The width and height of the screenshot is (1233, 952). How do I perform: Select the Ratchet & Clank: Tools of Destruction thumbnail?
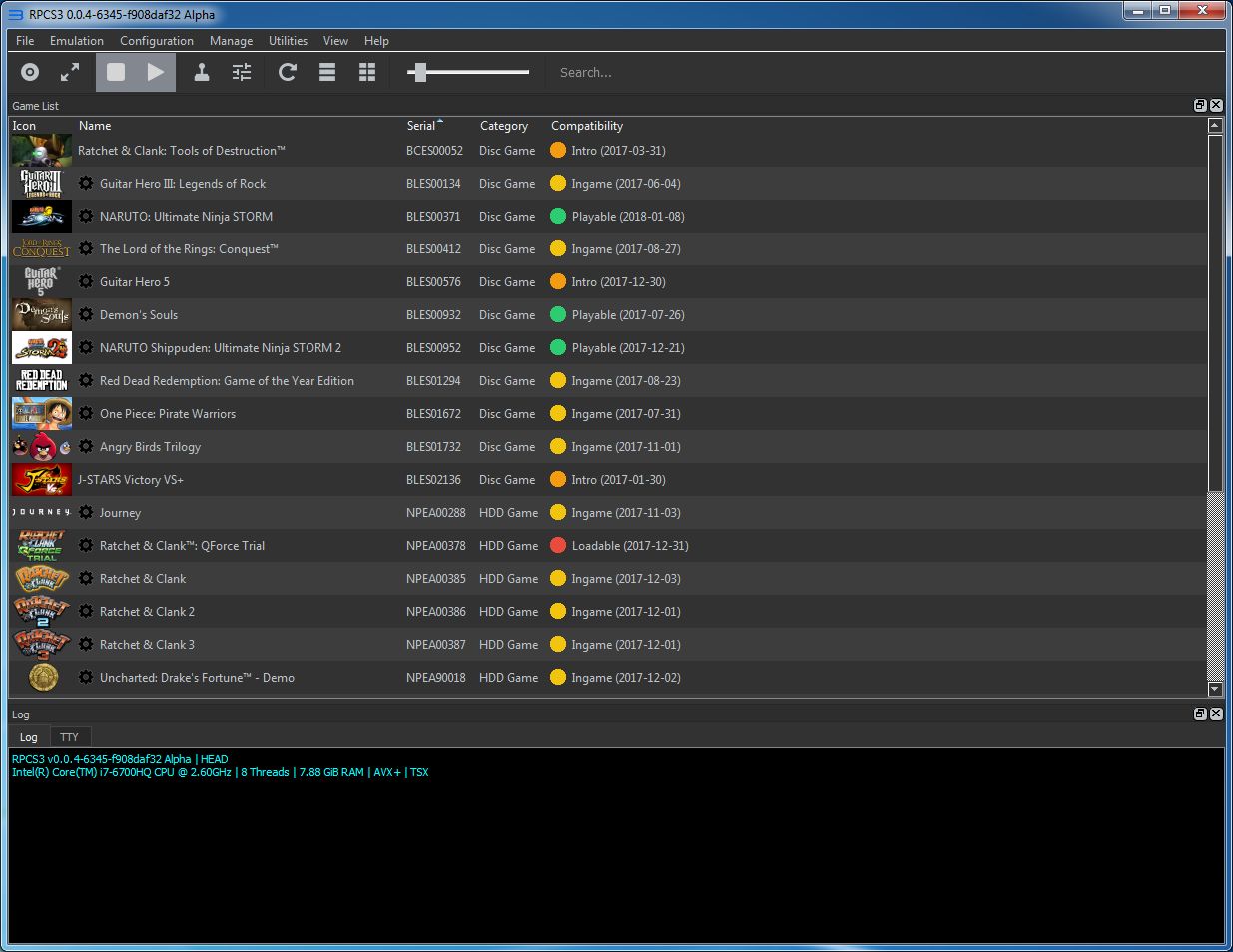point(42,151)
